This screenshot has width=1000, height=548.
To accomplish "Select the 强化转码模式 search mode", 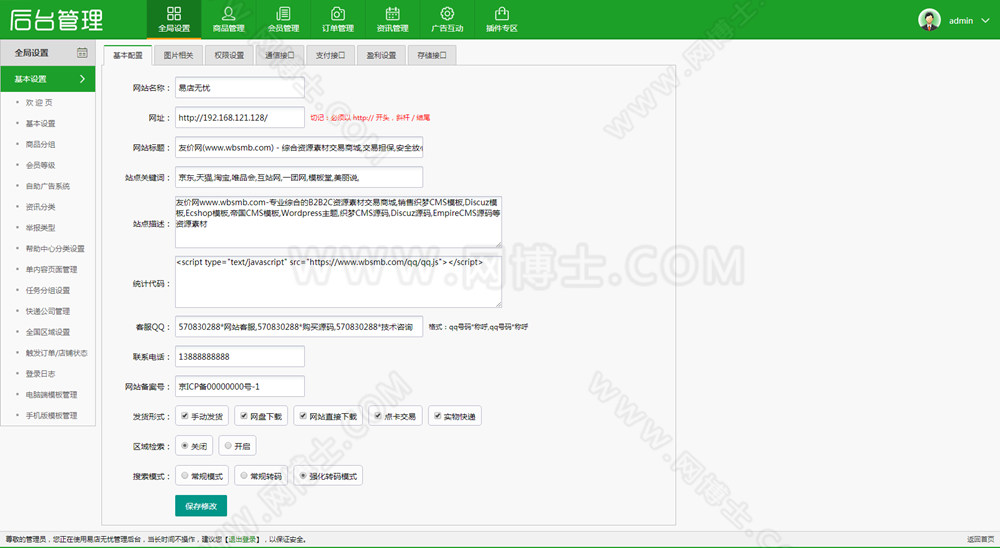I will click(303, 476).
